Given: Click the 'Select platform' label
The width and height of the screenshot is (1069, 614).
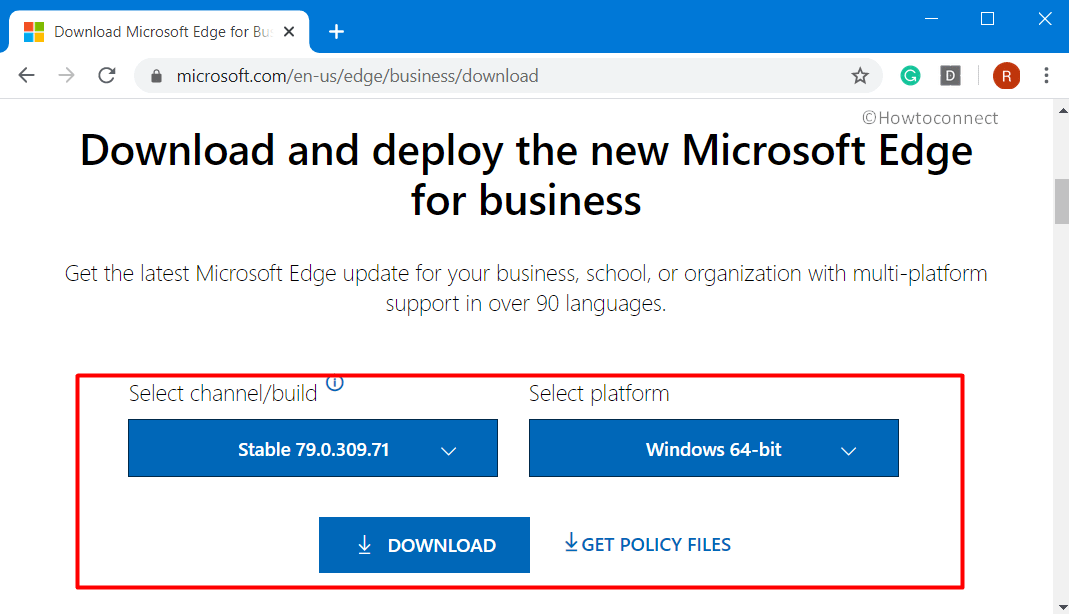Looking at the screenshot, I should pyautogui.click(x=599, y=393).
